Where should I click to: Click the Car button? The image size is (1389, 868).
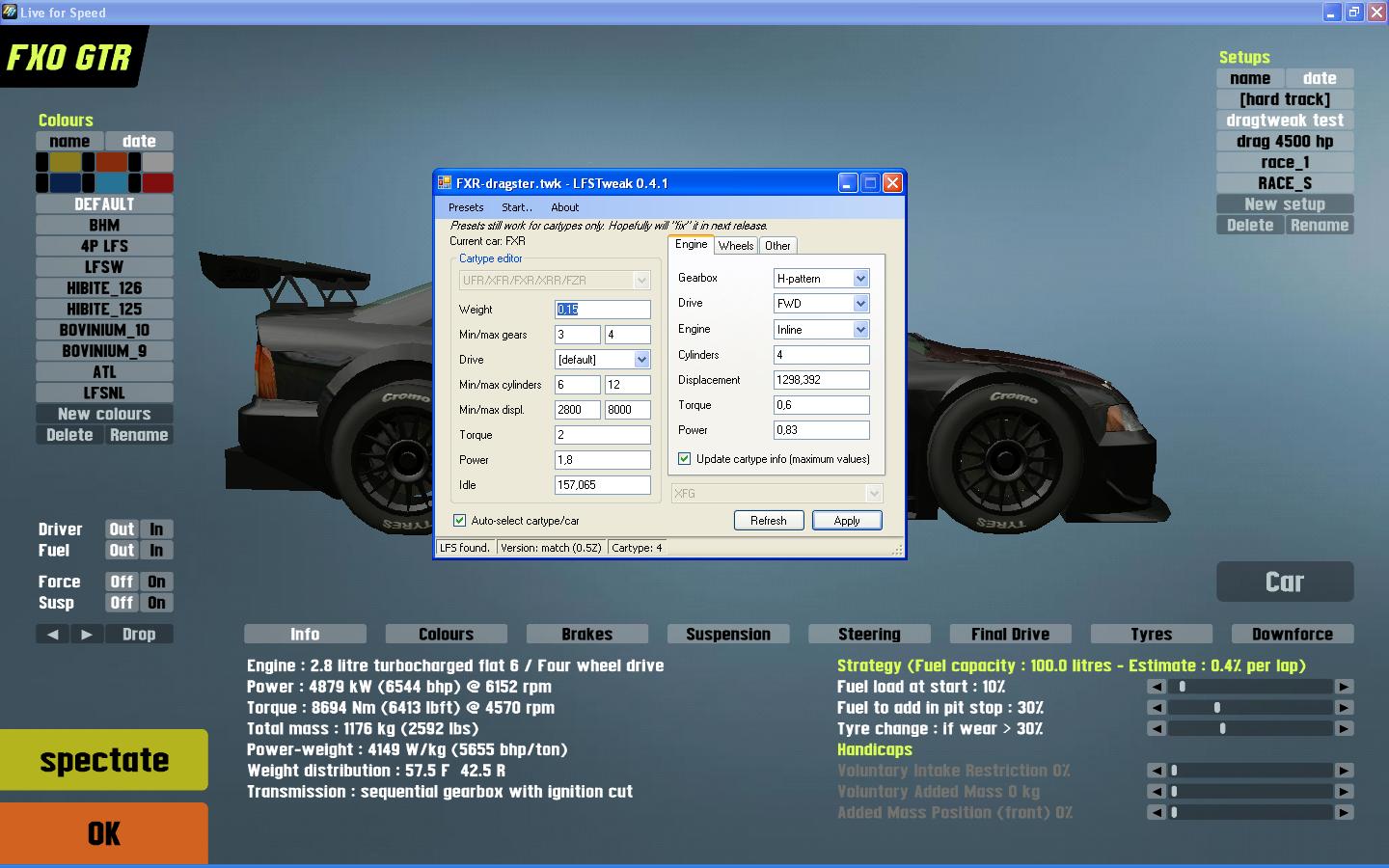tap(1285, 582)
